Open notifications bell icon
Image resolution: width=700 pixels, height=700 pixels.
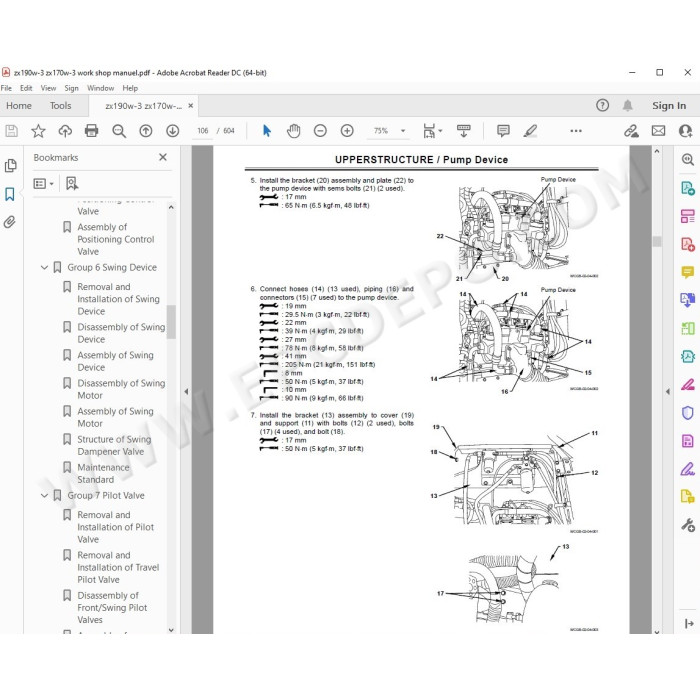(628, 105)
